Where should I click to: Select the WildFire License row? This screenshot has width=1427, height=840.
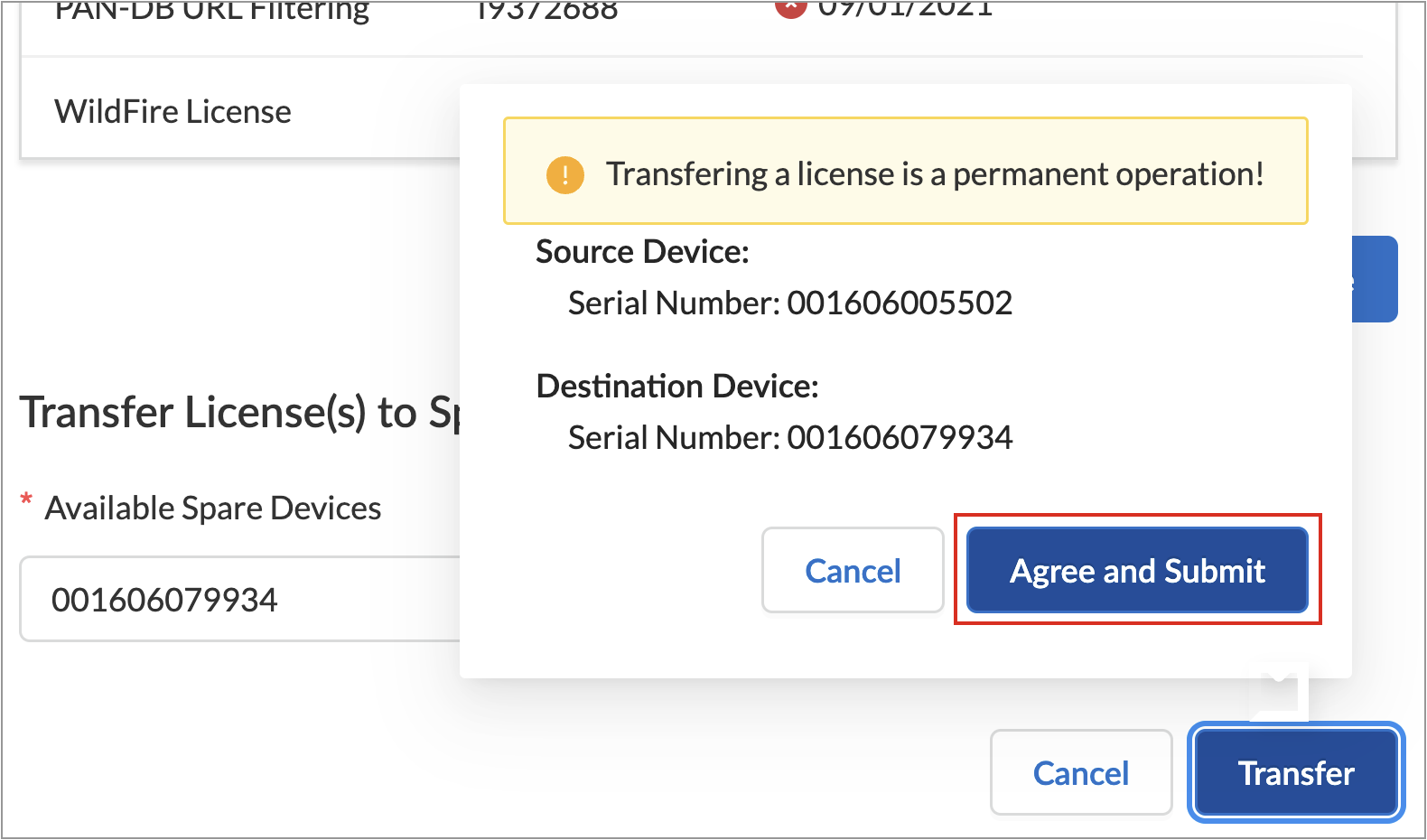[x=173, y=112]
